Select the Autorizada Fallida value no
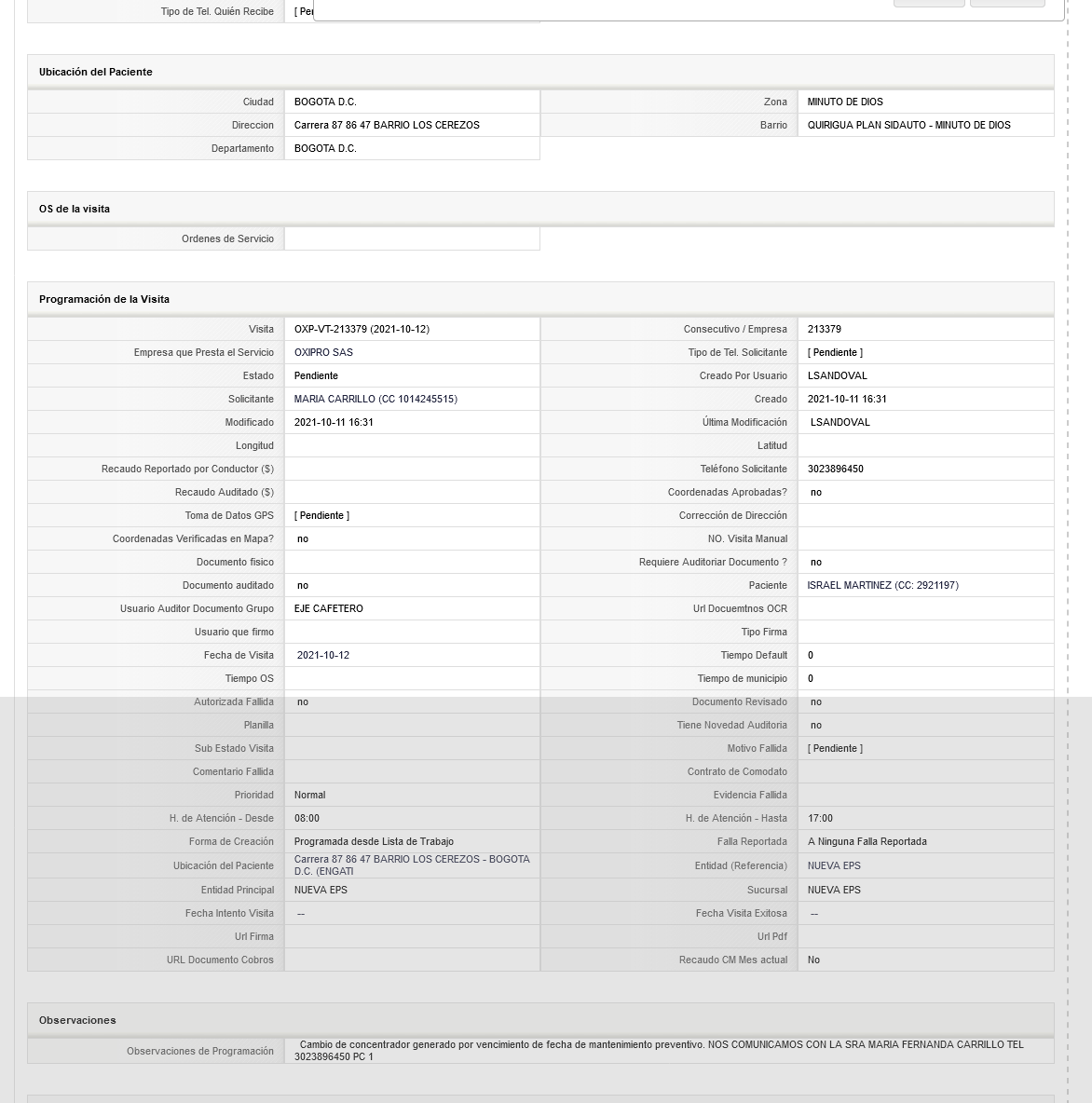Image resolution: width=1092 pixels, height=1103 pixels. (x=303, y=702)
